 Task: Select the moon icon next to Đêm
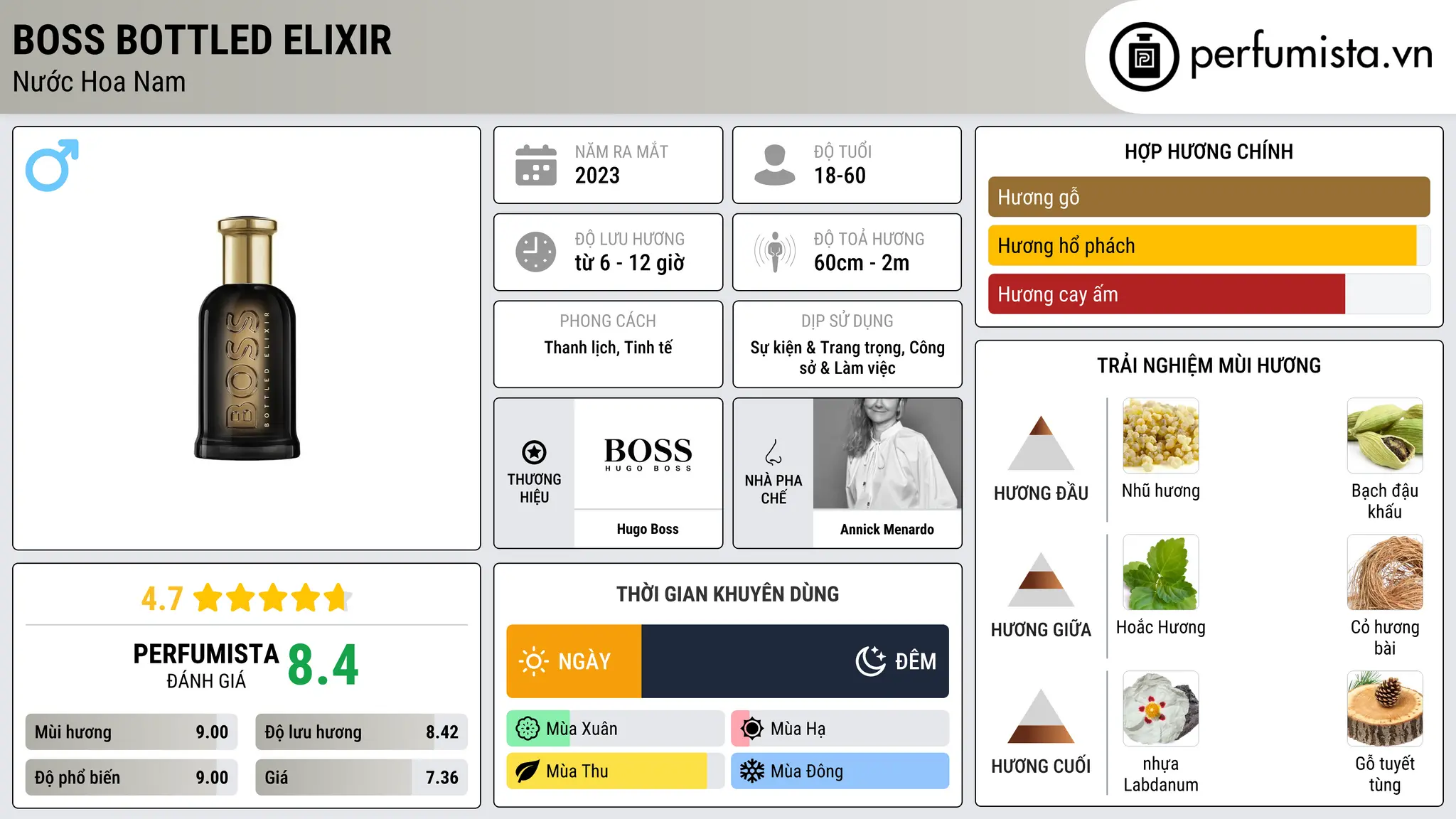click(870, 661)
